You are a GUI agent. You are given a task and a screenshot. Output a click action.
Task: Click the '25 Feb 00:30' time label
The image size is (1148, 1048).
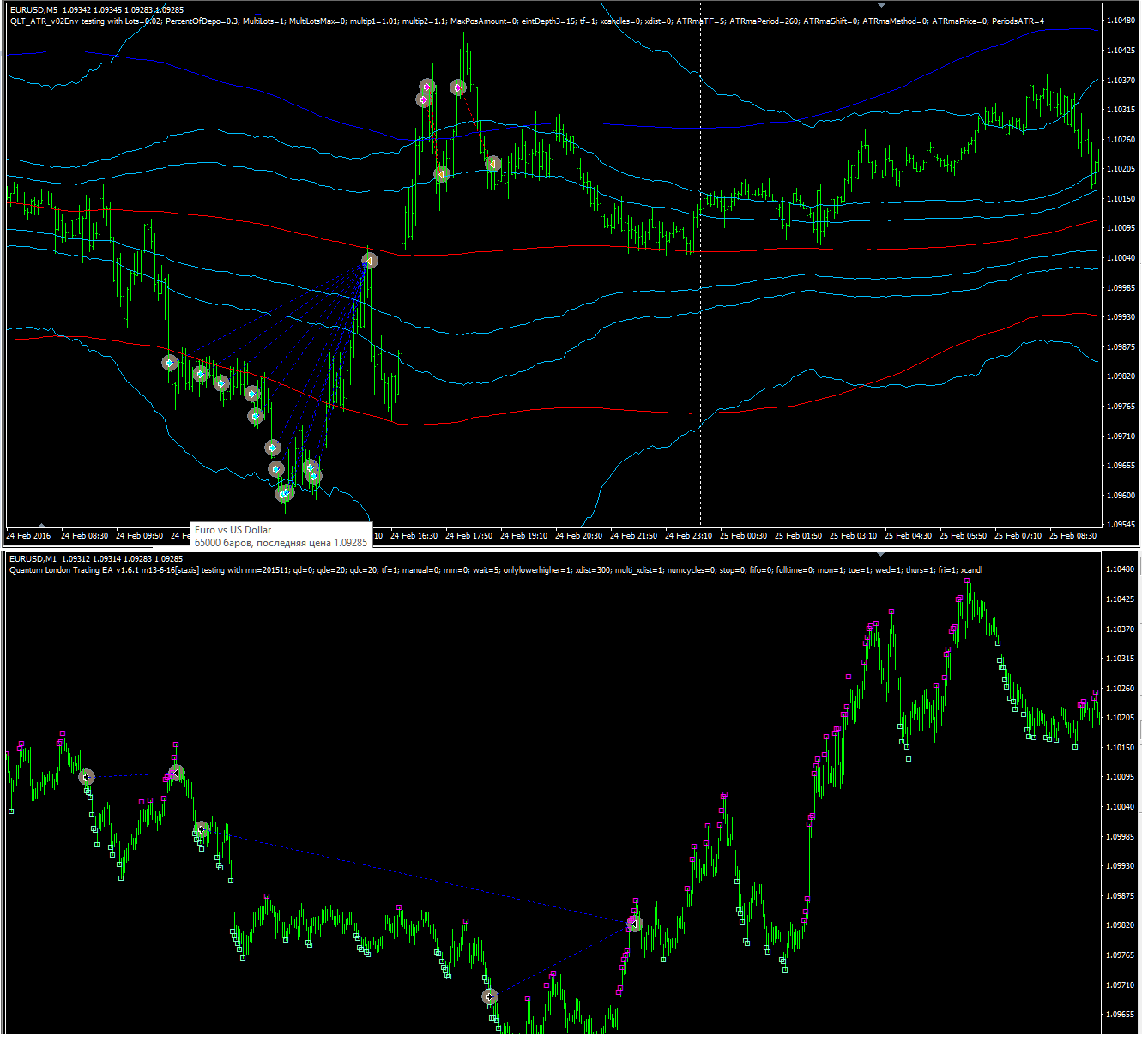pos(743,536)
